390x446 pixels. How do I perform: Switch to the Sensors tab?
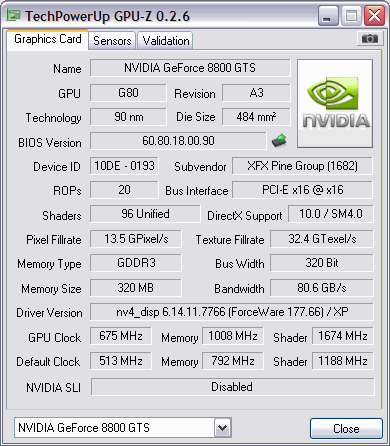112,41
